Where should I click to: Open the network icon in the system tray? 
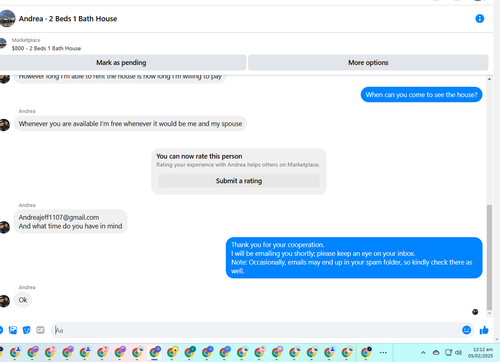point(449,352)
